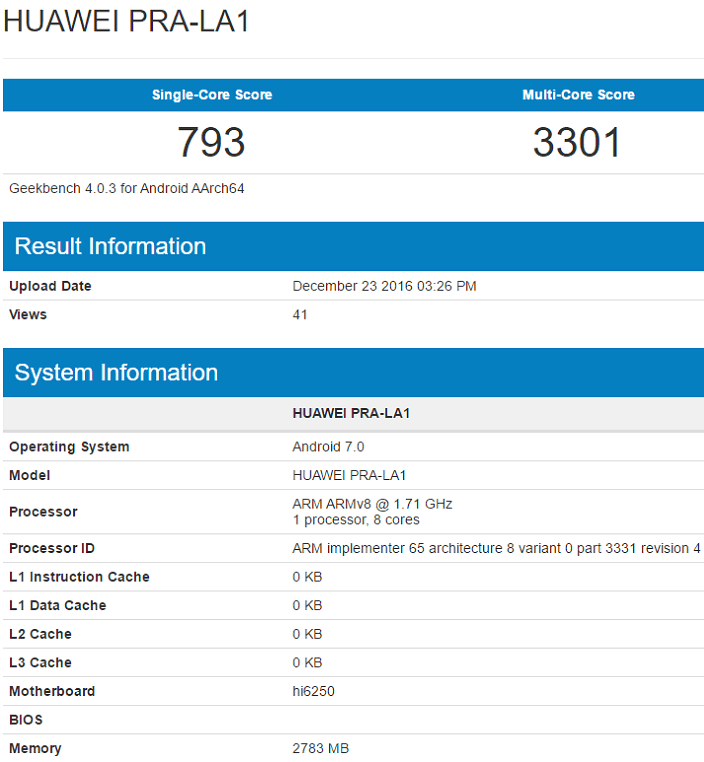Click the L3 Cache label
The image size is (704, 762).
[40, 663]
